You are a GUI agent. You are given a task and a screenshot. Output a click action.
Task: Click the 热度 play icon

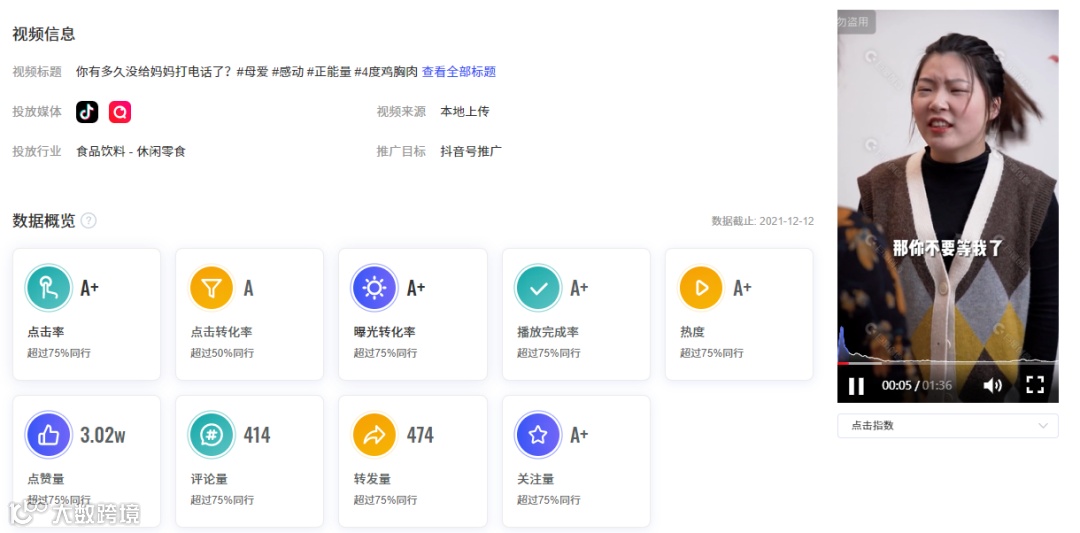pos(700,288)
